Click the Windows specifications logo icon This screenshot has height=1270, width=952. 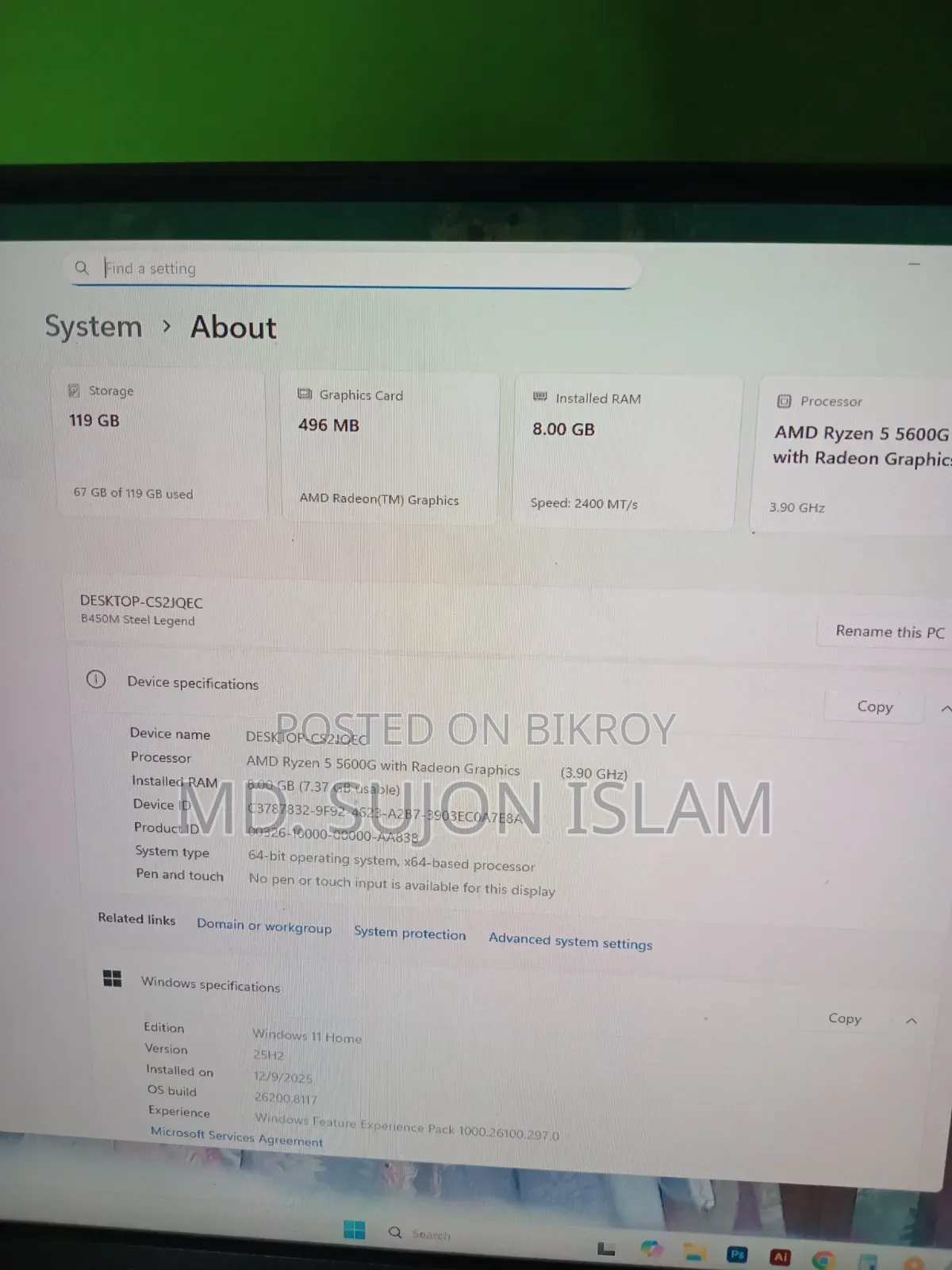(113, 979)
